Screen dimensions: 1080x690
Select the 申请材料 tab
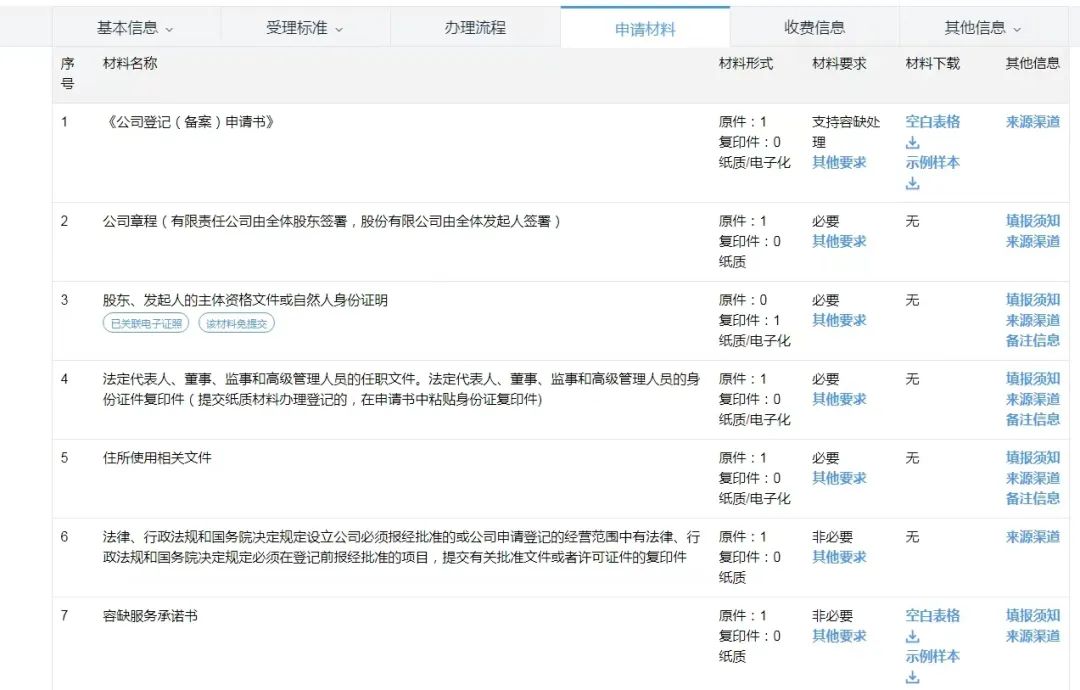tap(645, 29)
